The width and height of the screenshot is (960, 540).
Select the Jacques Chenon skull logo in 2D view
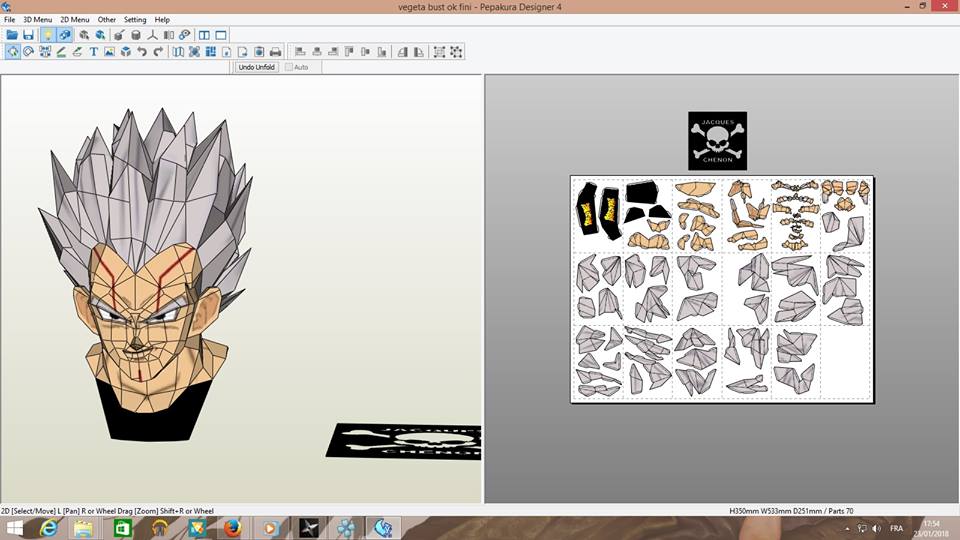click(x=717, y=141)
